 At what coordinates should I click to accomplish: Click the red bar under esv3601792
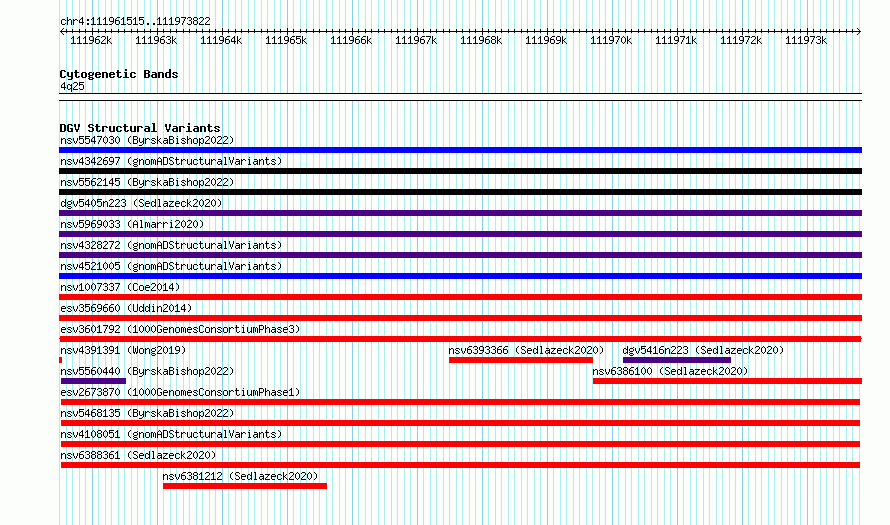pyautogui.click(x=460, y=339)
